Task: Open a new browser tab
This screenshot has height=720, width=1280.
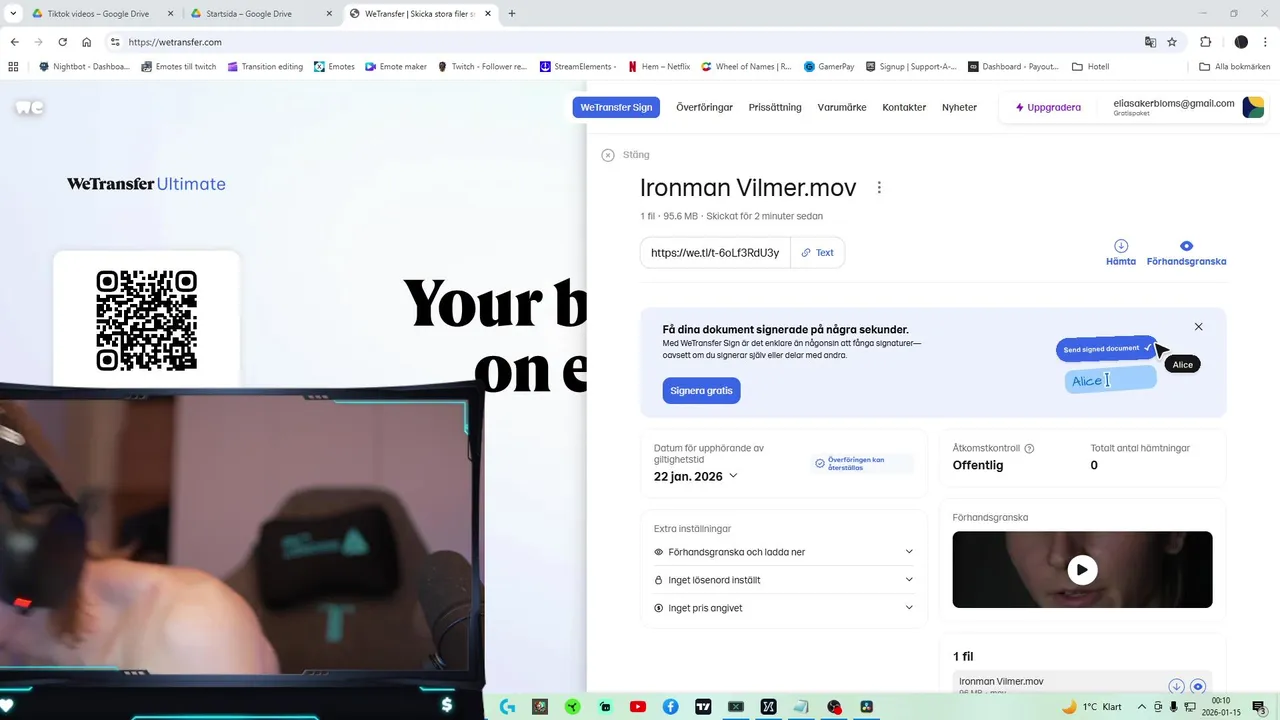Action: click(x=512, y=14)
